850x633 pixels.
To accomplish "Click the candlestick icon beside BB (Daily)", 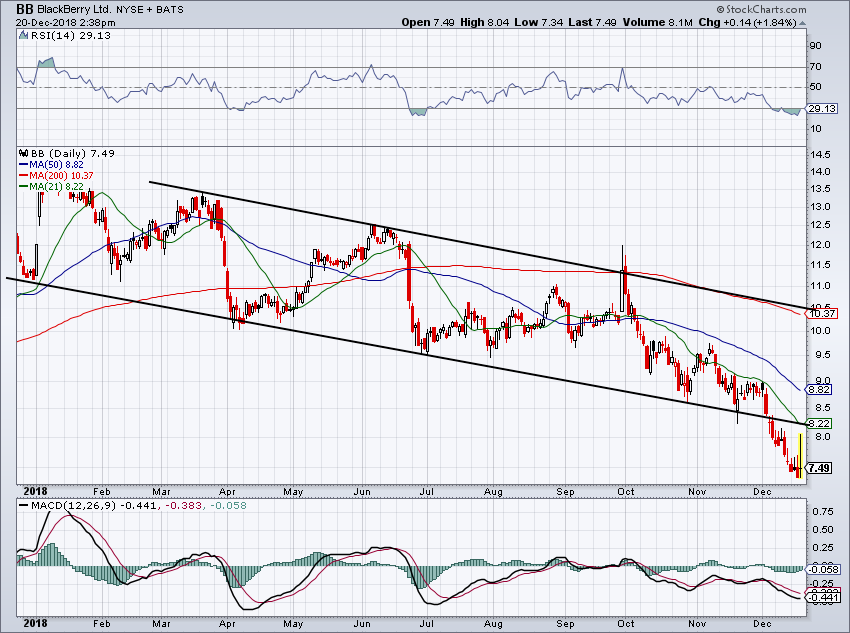I will (x=23, y=153).
